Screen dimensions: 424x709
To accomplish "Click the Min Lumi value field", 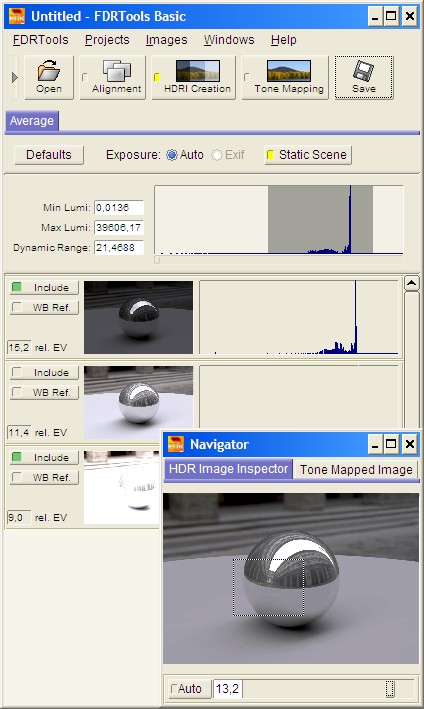I will [119, 208].
